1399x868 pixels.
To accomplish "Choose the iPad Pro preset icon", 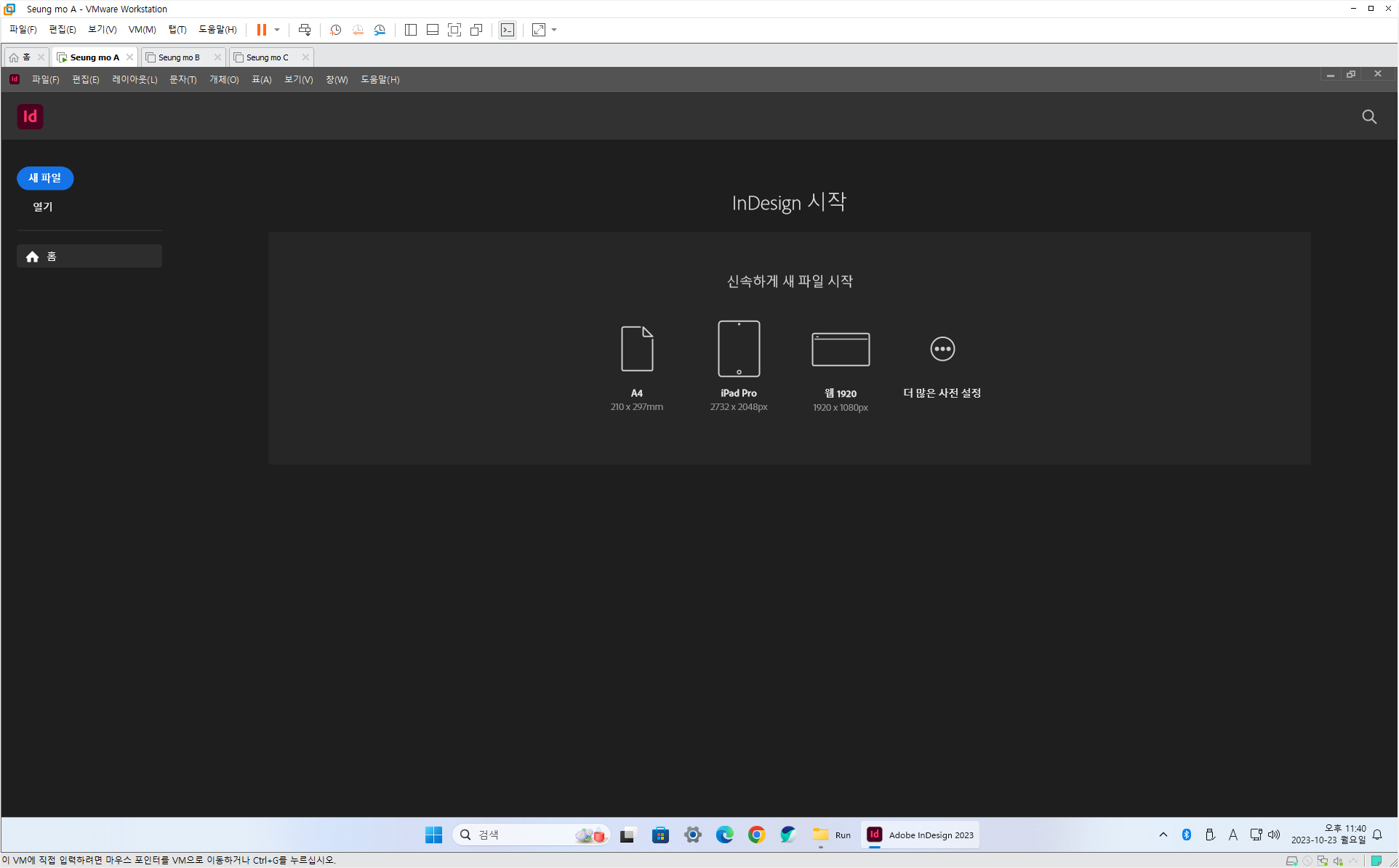I will [x=739, y=349].
